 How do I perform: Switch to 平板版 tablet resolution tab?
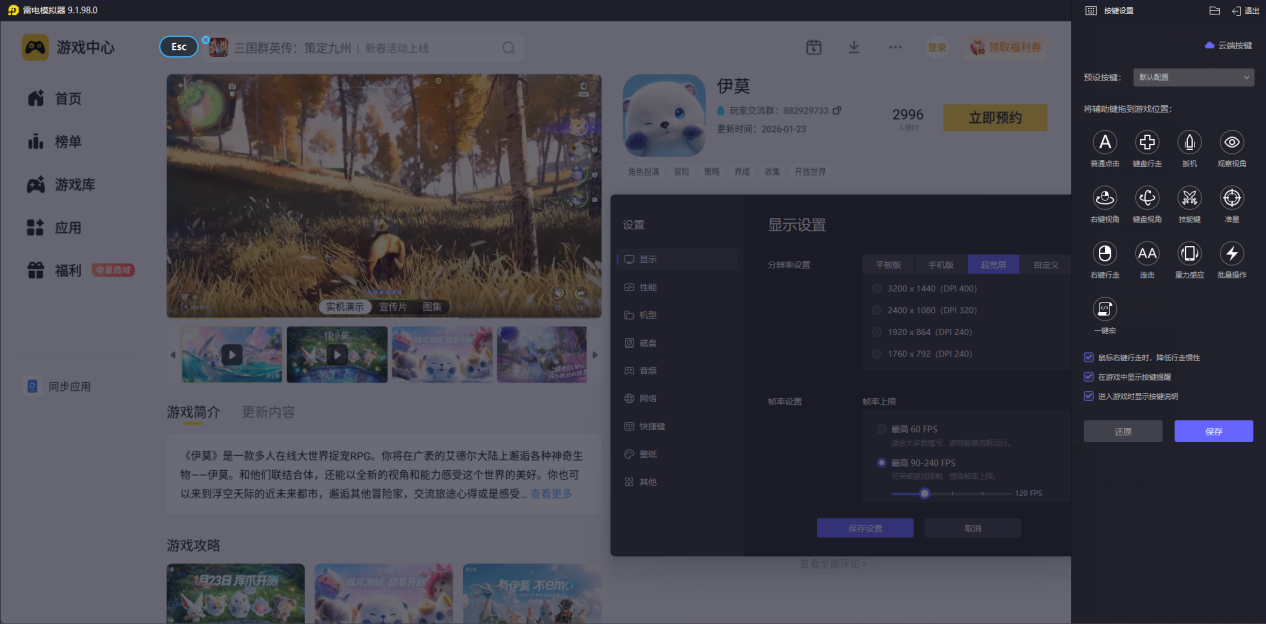coord(888,265)
